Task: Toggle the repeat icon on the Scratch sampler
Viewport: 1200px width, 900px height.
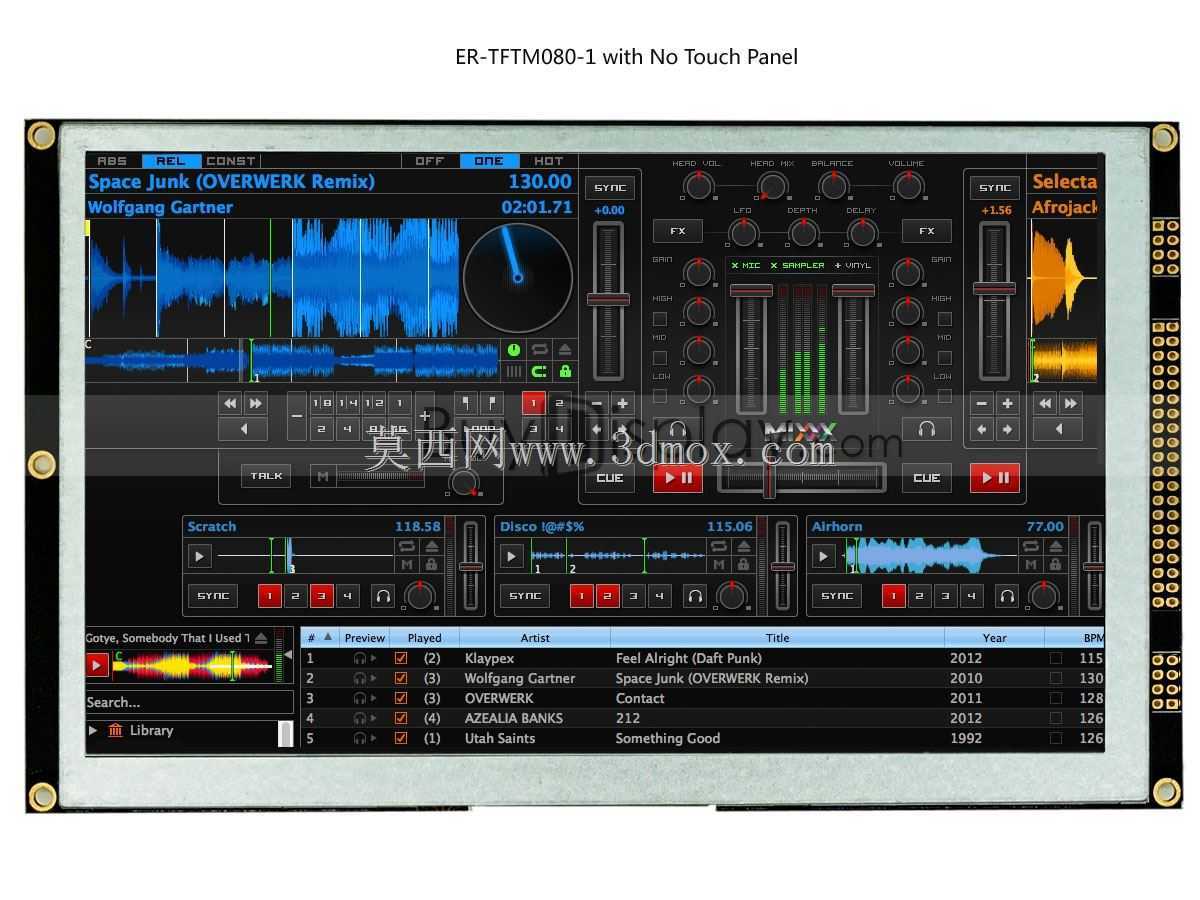Action: [407, 546]
